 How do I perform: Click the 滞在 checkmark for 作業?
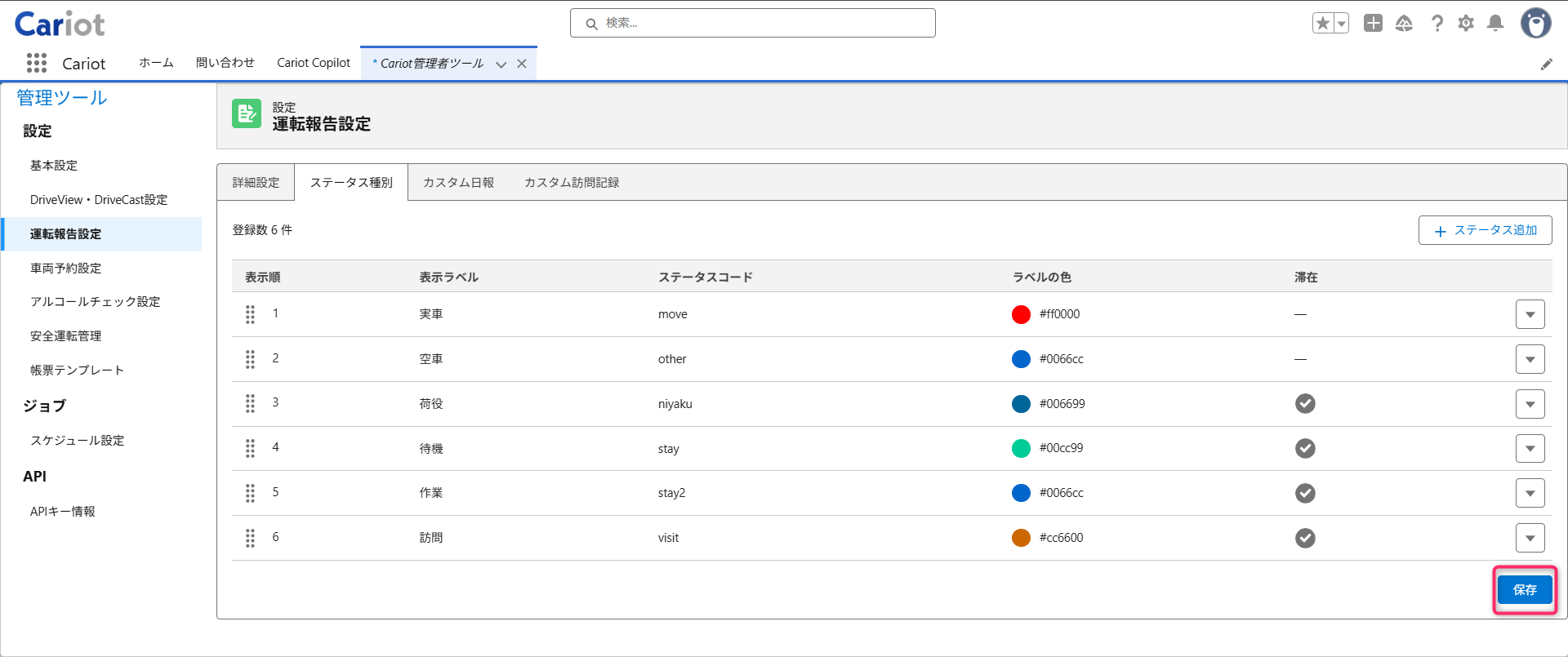coord(1305,493)
